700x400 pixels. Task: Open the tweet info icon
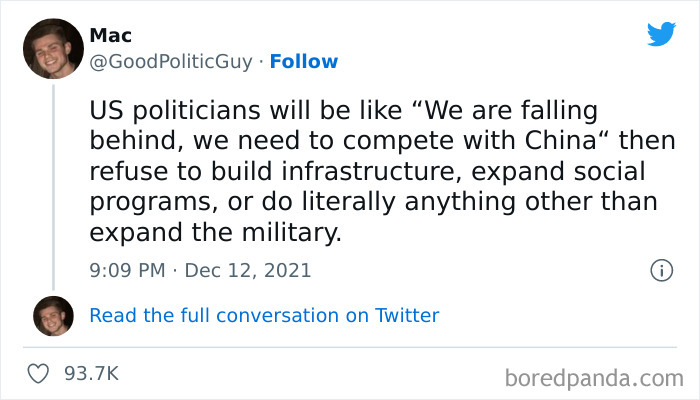[660, 270]
